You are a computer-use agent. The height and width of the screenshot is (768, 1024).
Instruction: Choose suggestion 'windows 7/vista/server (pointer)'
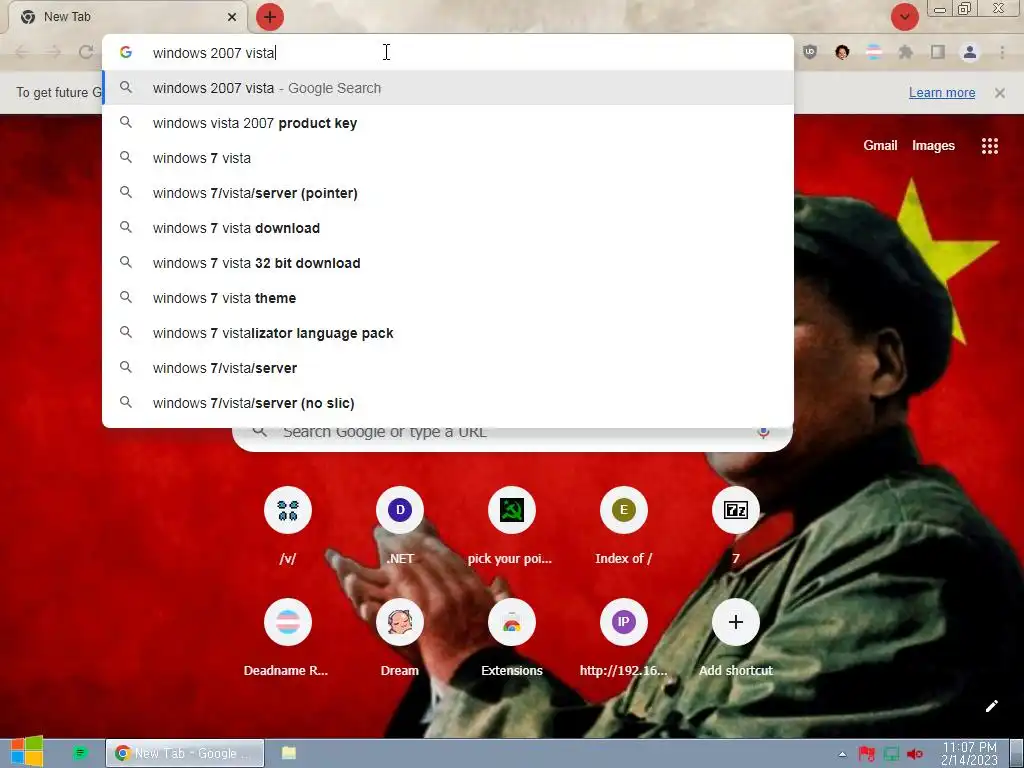pyautogui.click(x=447, y=193)
